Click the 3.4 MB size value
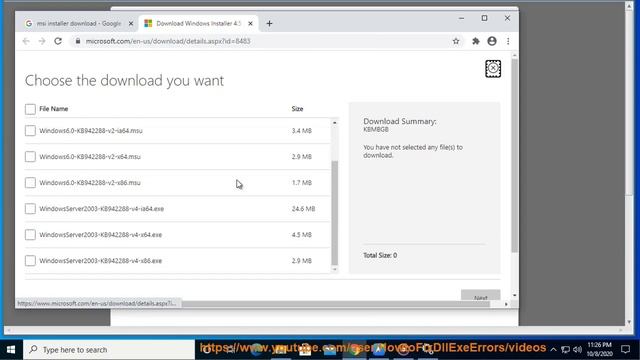 (302, 131)
